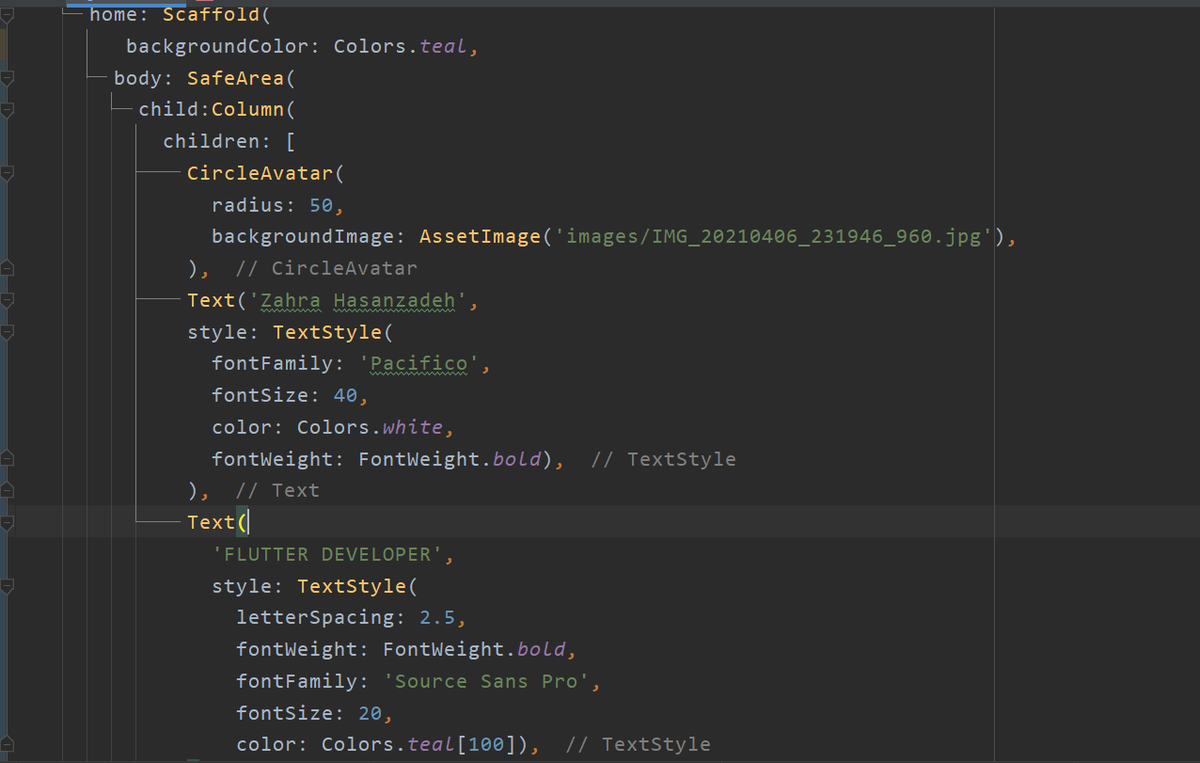Collapse the fold marker on the highlighted Text( line

click(x=8, y=522)
